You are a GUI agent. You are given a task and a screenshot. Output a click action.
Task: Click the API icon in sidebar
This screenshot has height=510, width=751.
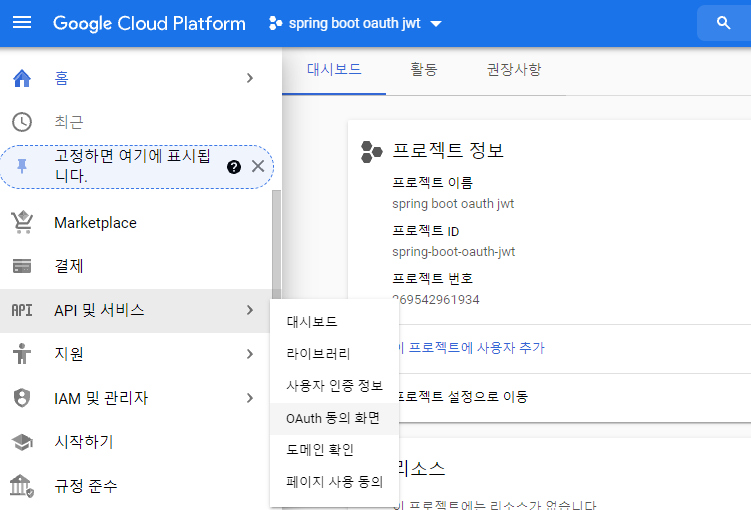(x=22, y=310)
